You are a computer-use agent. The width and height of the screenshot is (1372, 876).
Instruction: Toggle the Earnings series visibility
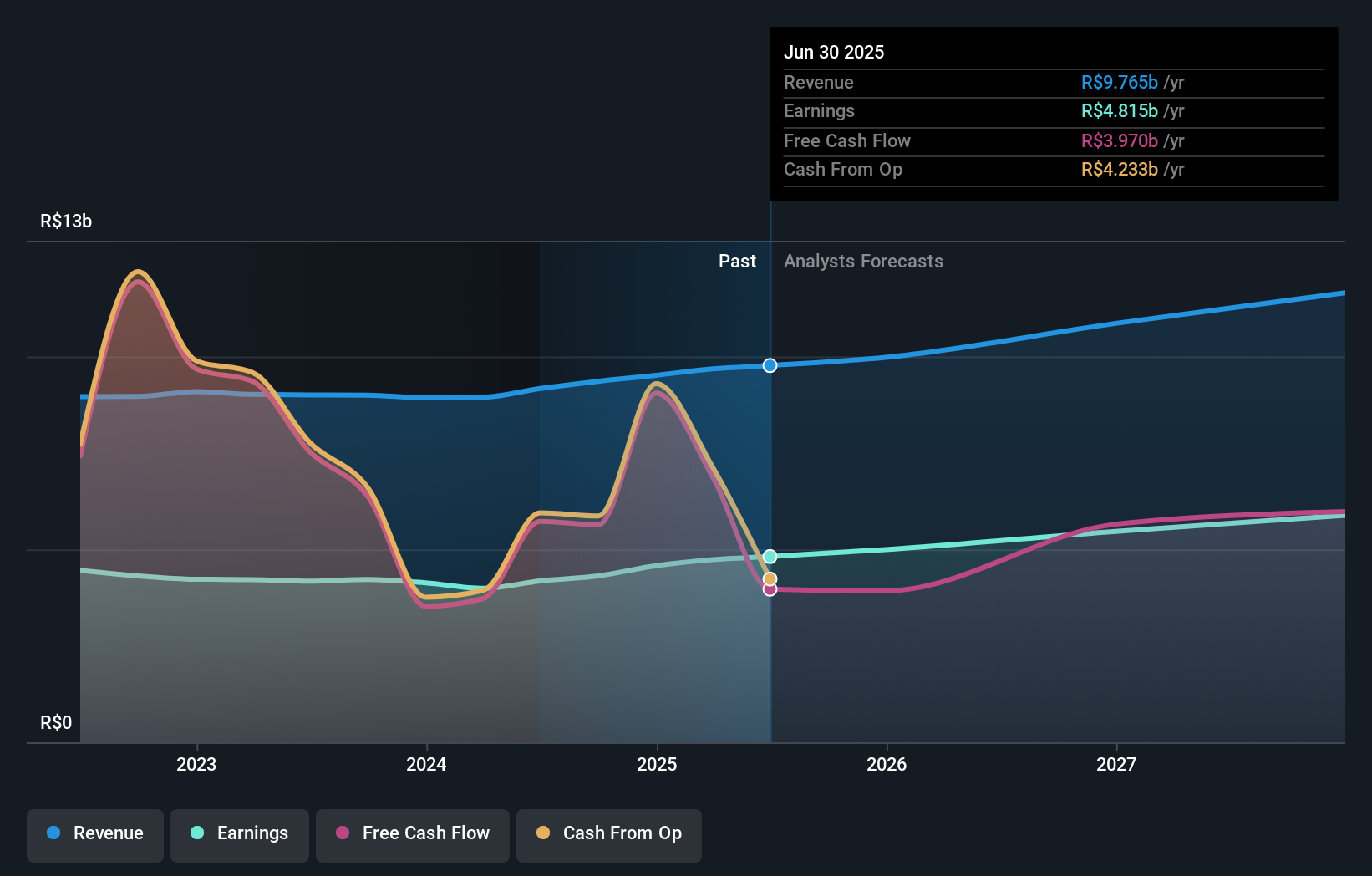click(240, 833)
